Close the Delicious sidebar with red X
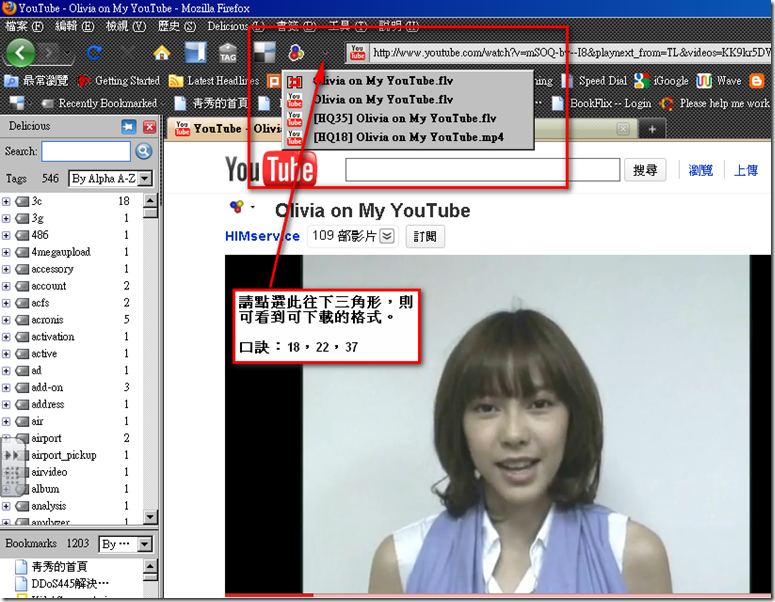The image size is (775, 602). tap(149, 127)
